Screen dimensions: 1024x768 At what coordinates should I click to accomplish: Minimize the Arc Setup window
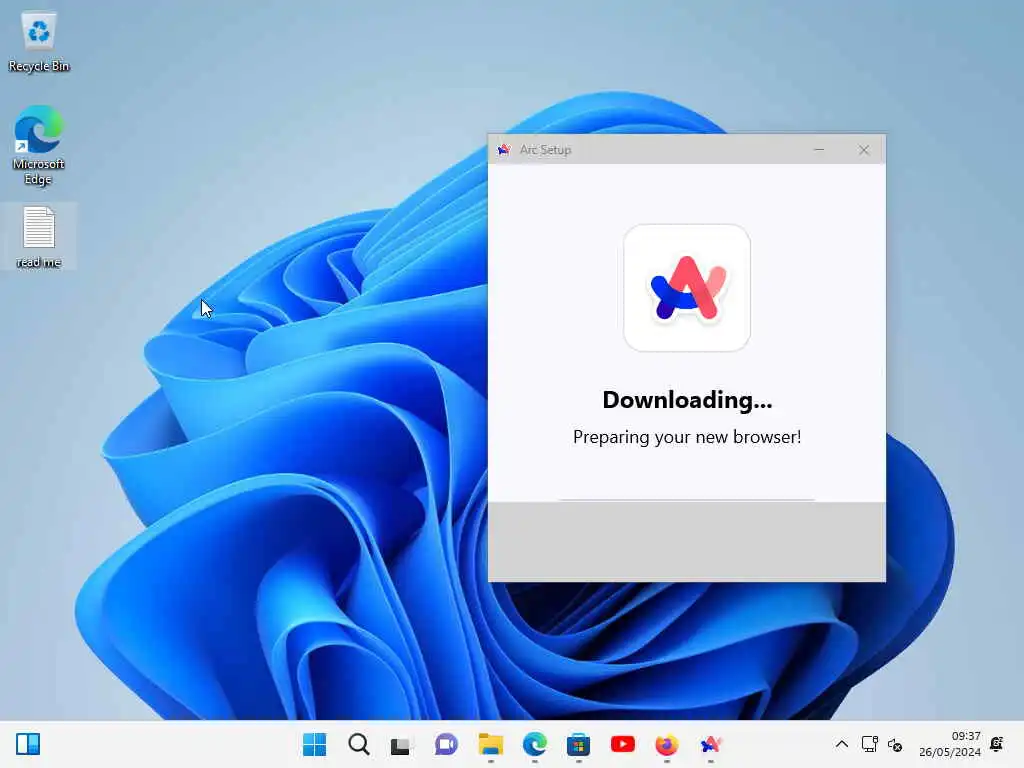(x=819, y=150)
